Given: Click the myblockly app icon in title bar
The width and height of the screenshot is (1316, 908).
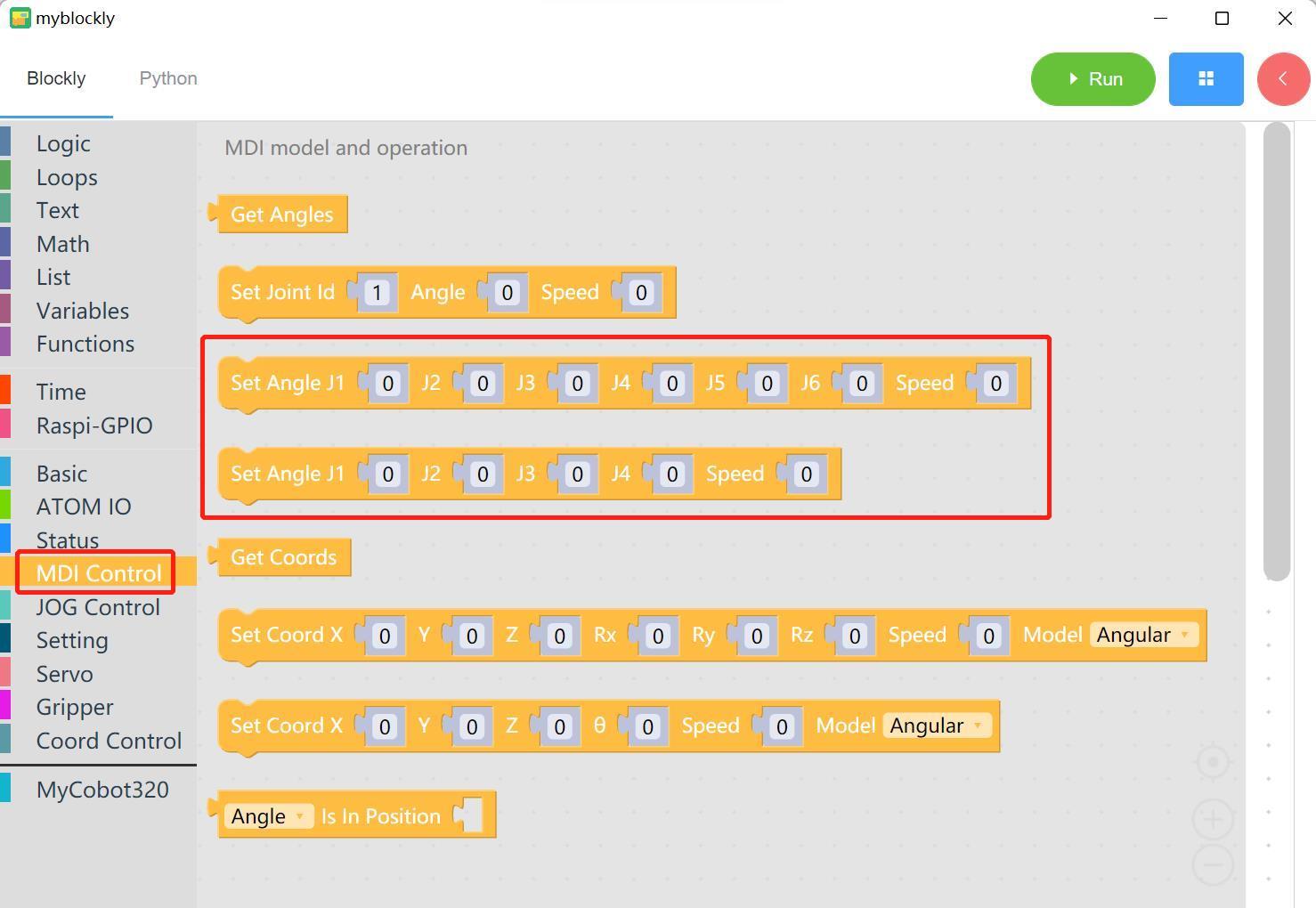Looking at the screenshot, I should (x=20, y=18).
